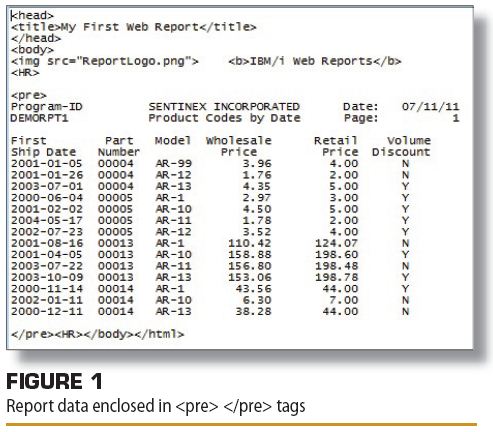
Task: Click the Part Number column header
Action: [119, 146]
